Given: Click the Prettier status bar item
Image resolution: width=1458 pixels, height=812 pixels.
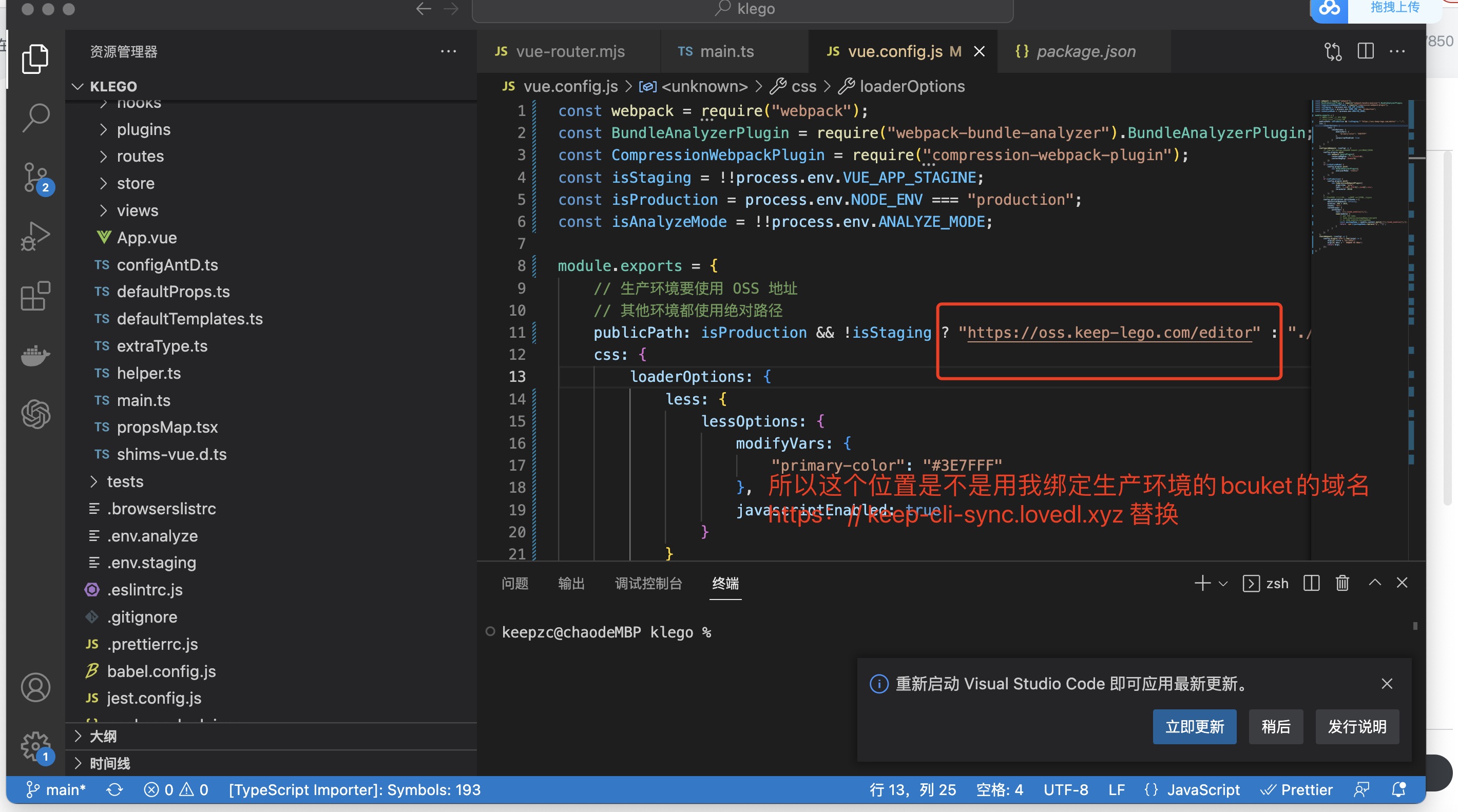Looking at the screenshot, I should [1296, 790].
